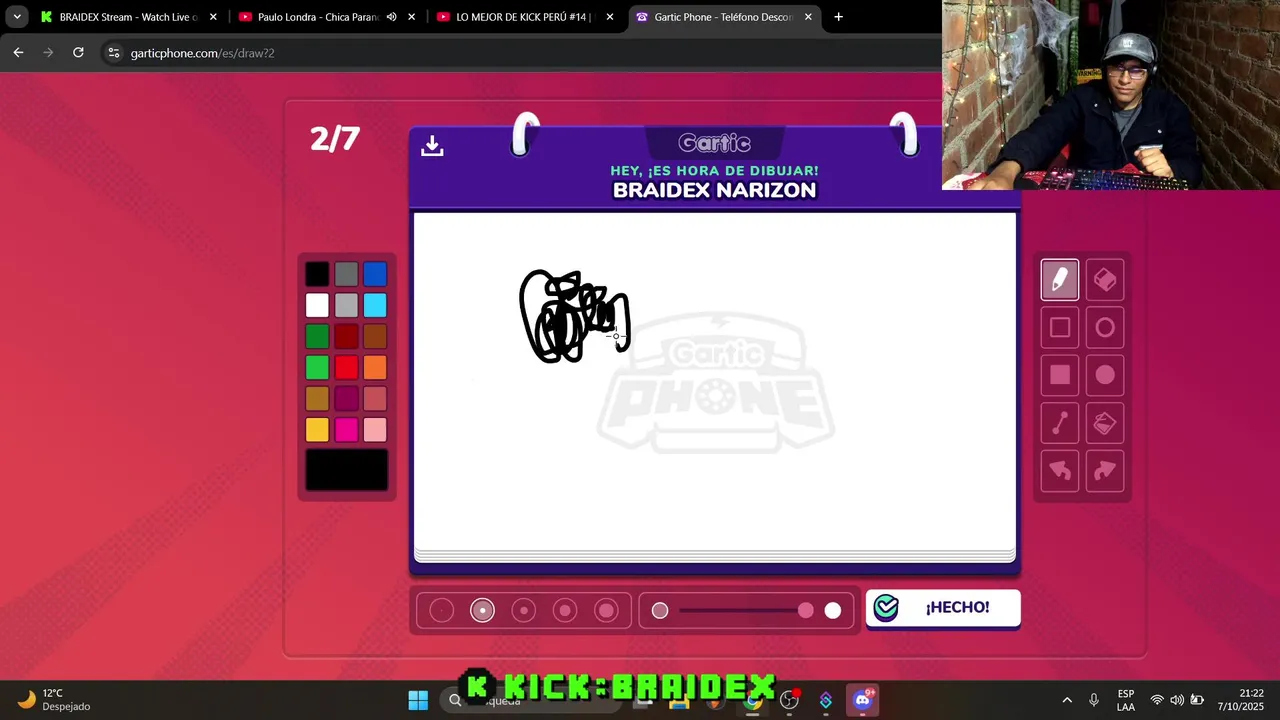Download the drawing with the download icon

(x=432, y=146)
